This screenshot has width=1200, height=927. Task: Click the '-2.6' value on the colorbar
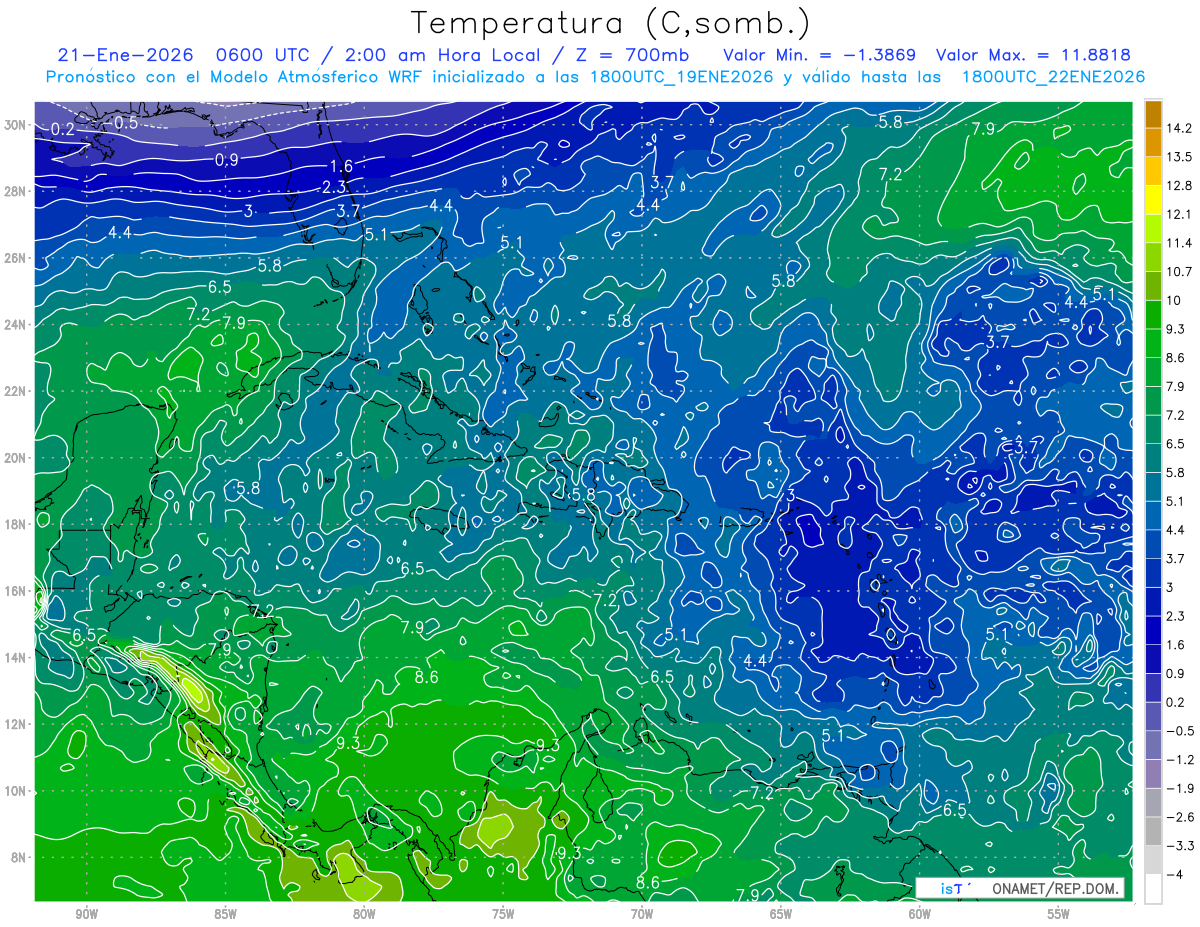click(x=1181, y=817)
